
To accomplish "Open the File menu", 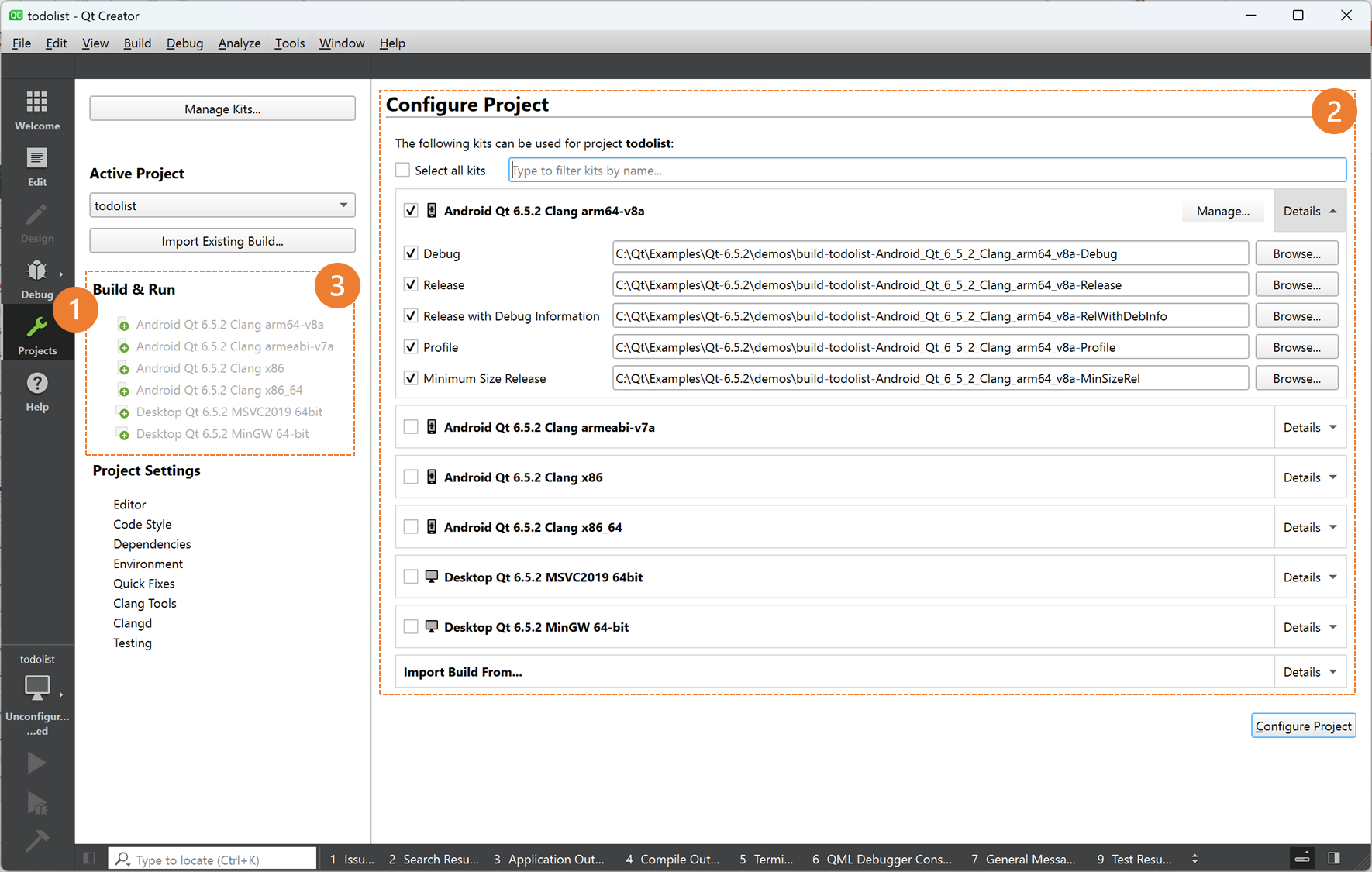I will click(22, 43).
